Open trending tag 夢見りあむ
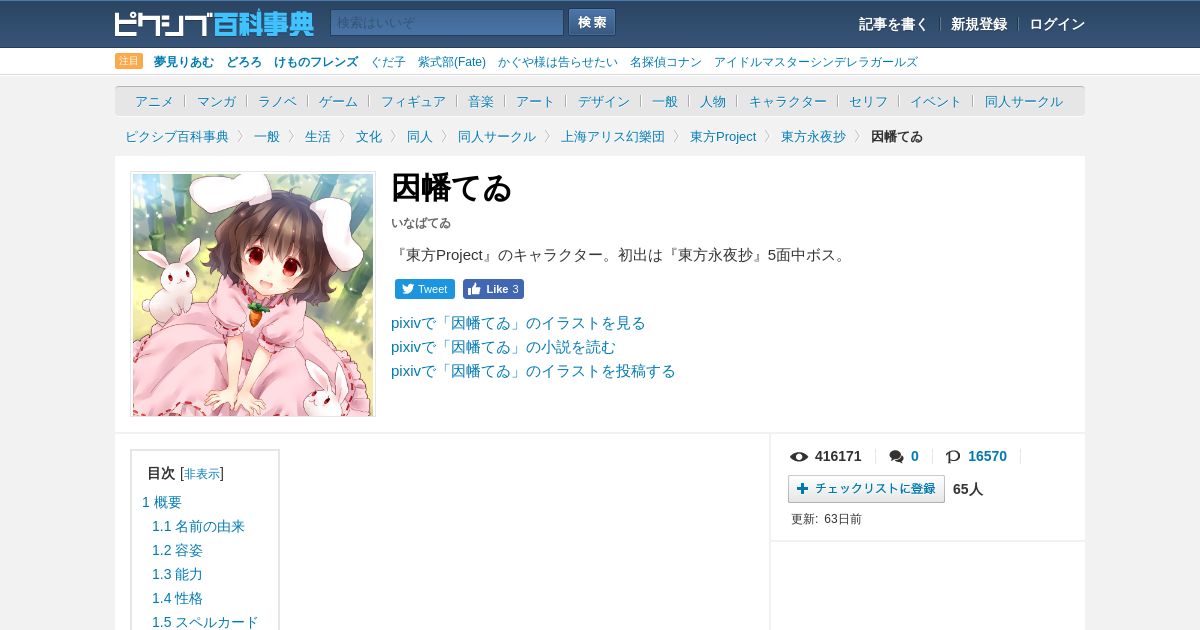The width and height of the screenshot is (1200, 630). [184, 62]
